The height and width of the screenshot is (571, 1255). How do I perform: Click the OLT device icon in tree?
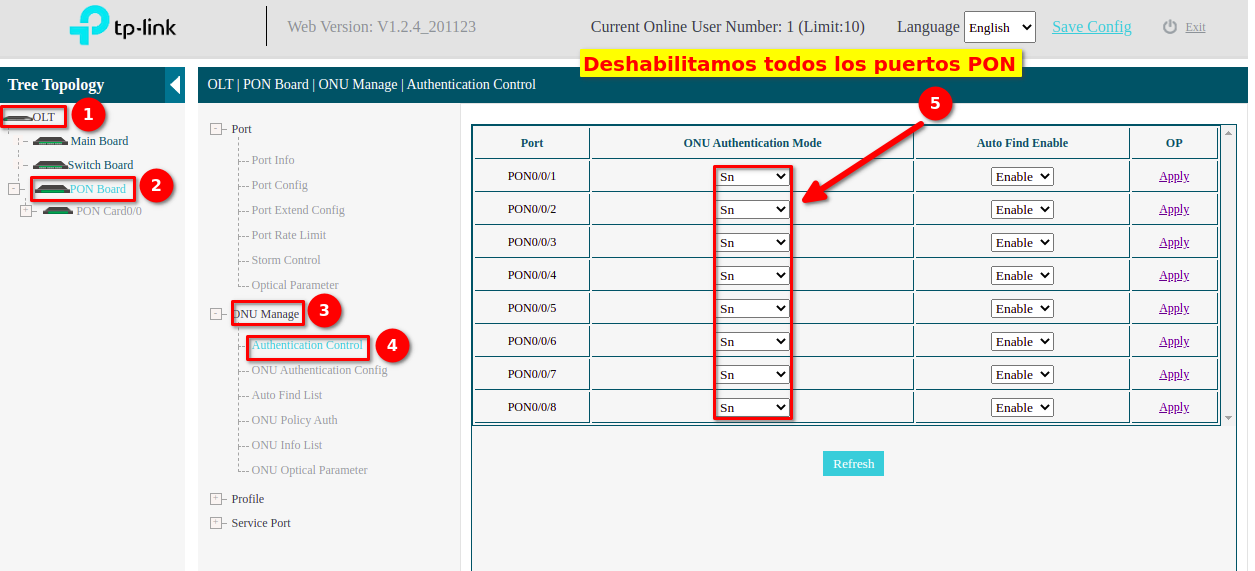tap(18, 118)
